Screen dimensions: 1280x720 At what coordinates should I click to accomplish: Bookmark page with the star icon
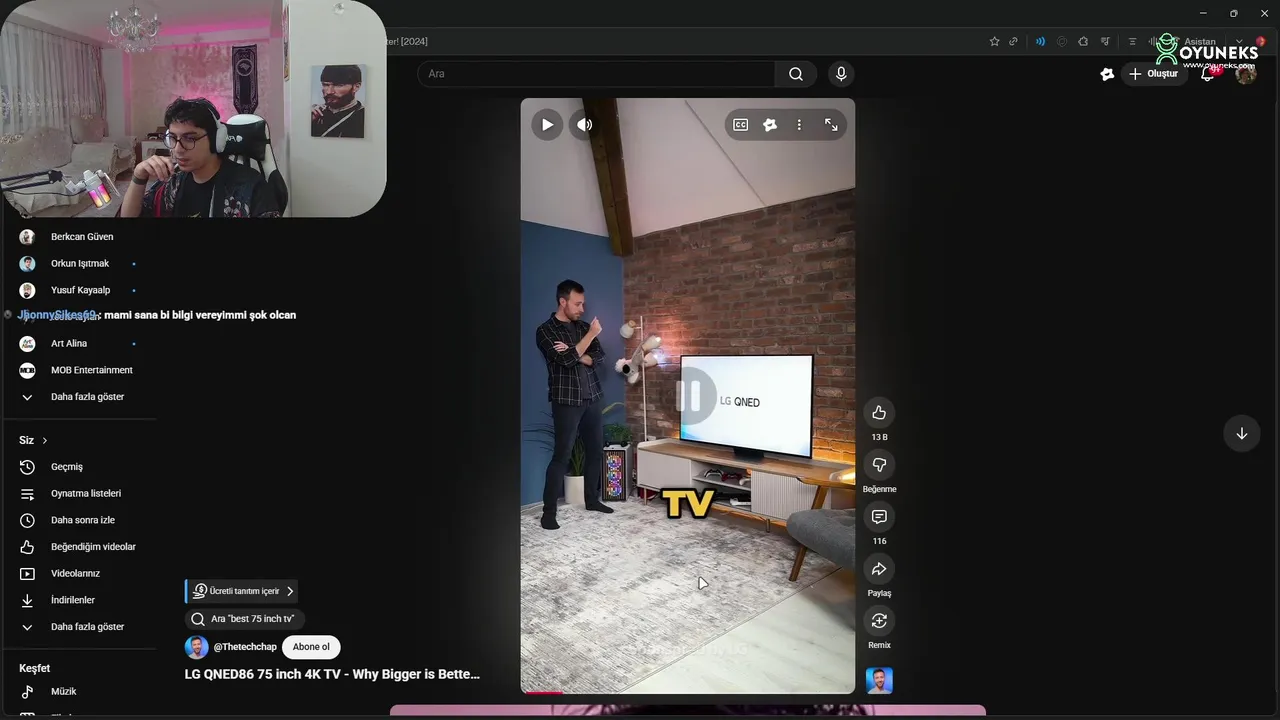click(x=994, y=41)
